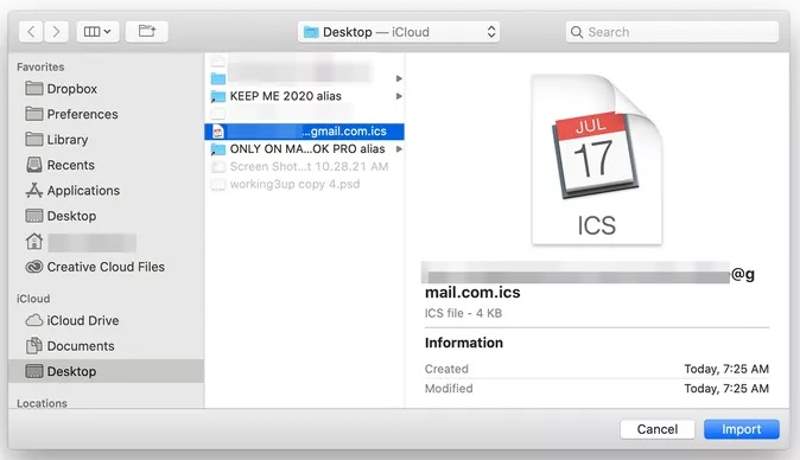Click the ICS file - 4 KB label

click(x=463, y=313)
